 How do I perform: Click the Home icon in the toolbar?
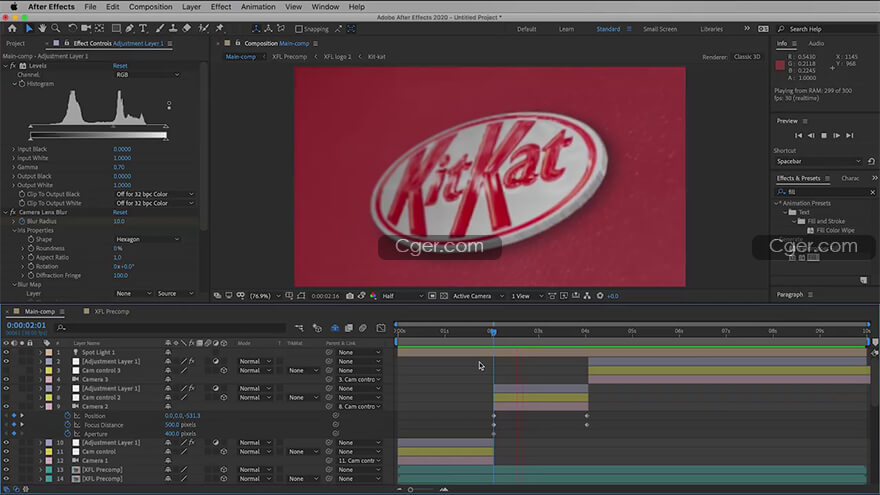click(x=12, y=29)
